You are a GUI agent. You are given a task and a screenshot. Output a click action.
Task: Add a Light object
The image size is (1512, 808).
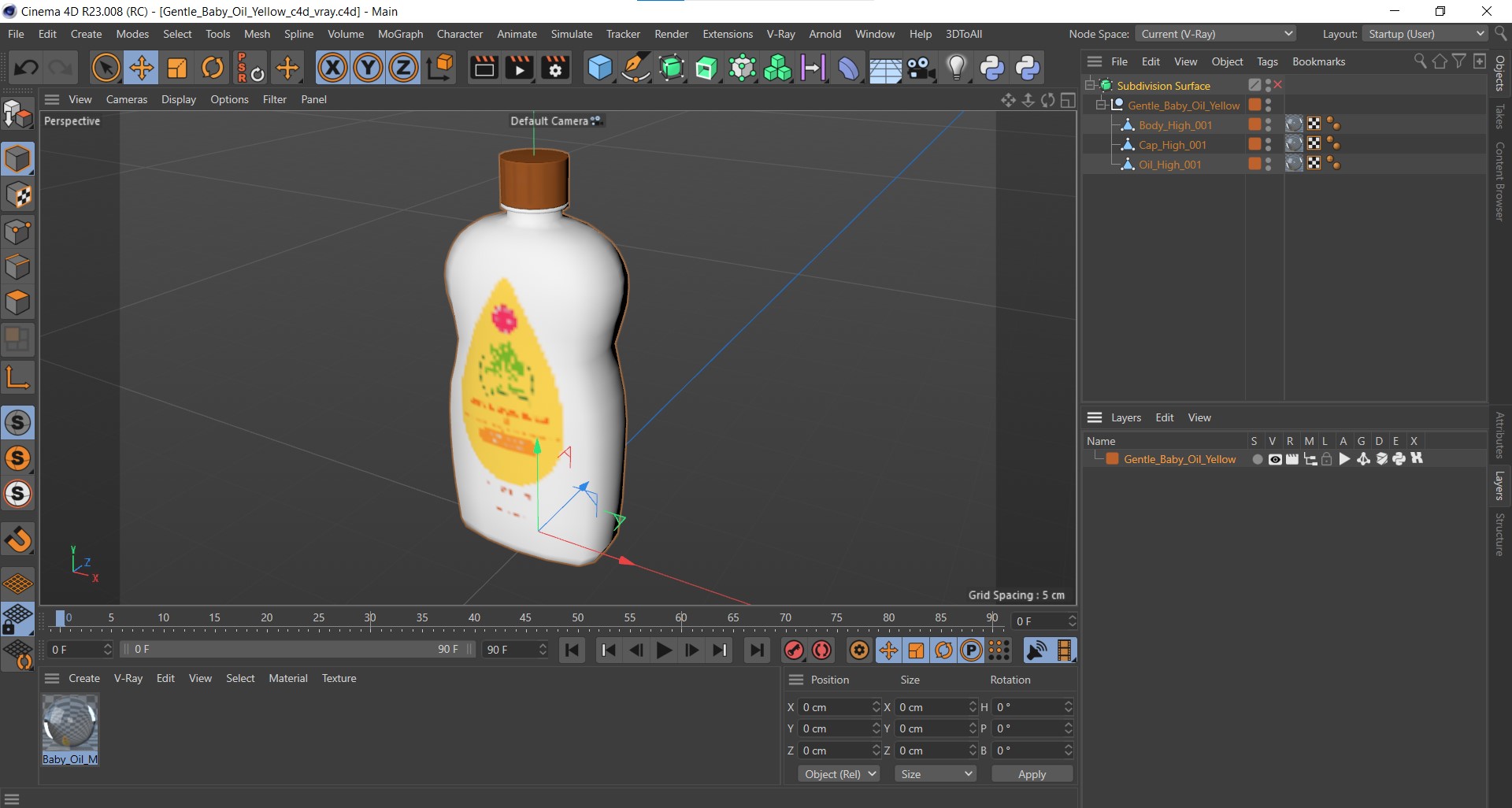click(956, 68)
